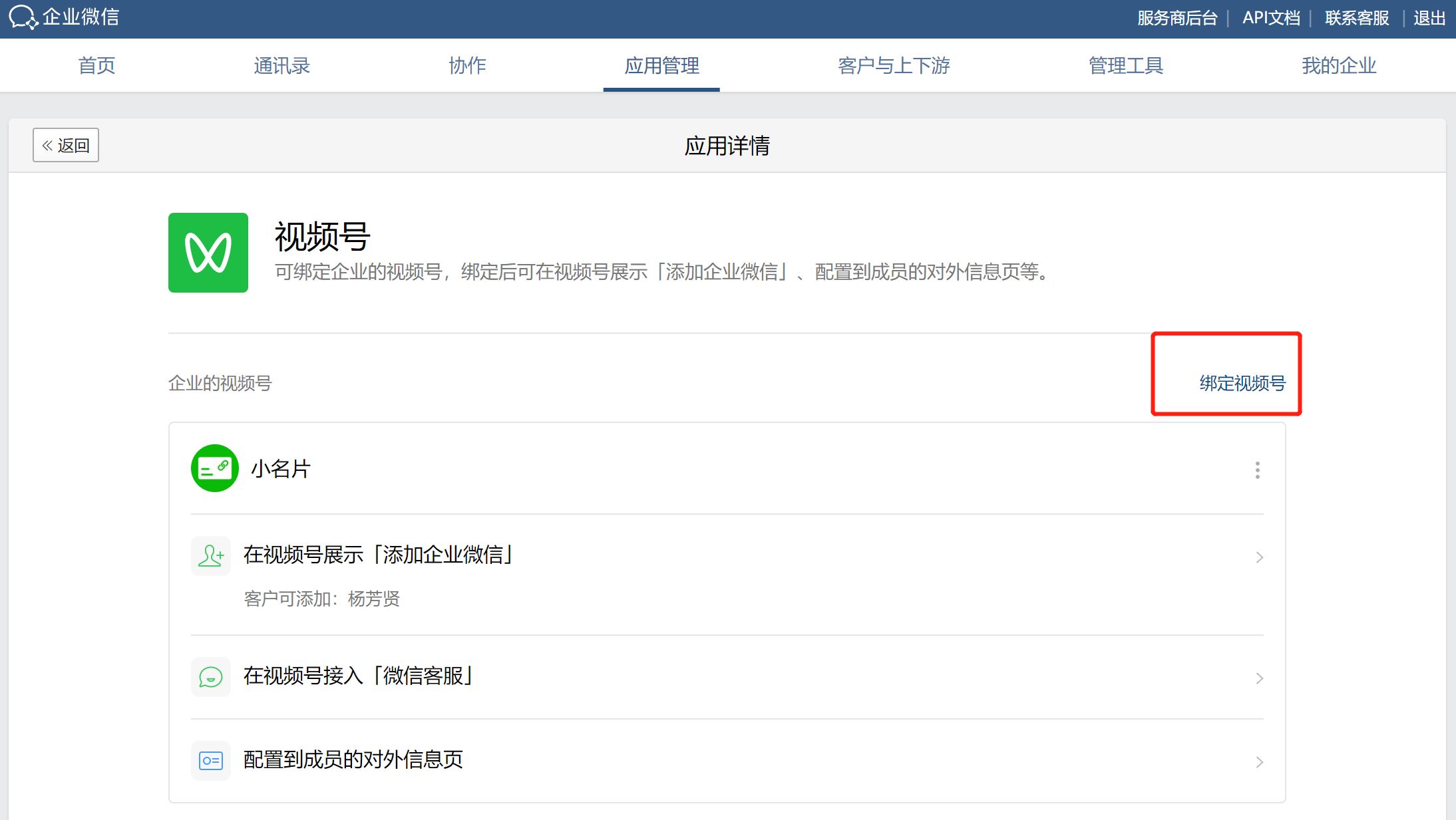Open the 服务商后台 link

click(1177, 18)
